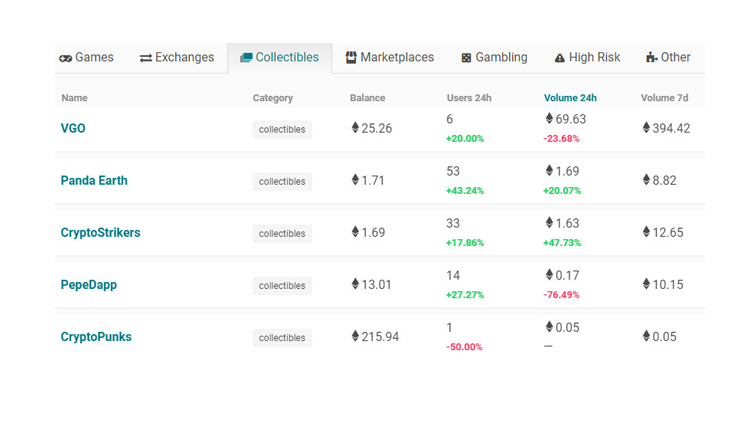Select CryptoPunks balance value 215.94
Viewport: 750px width, 430px height.
(380, 337)
